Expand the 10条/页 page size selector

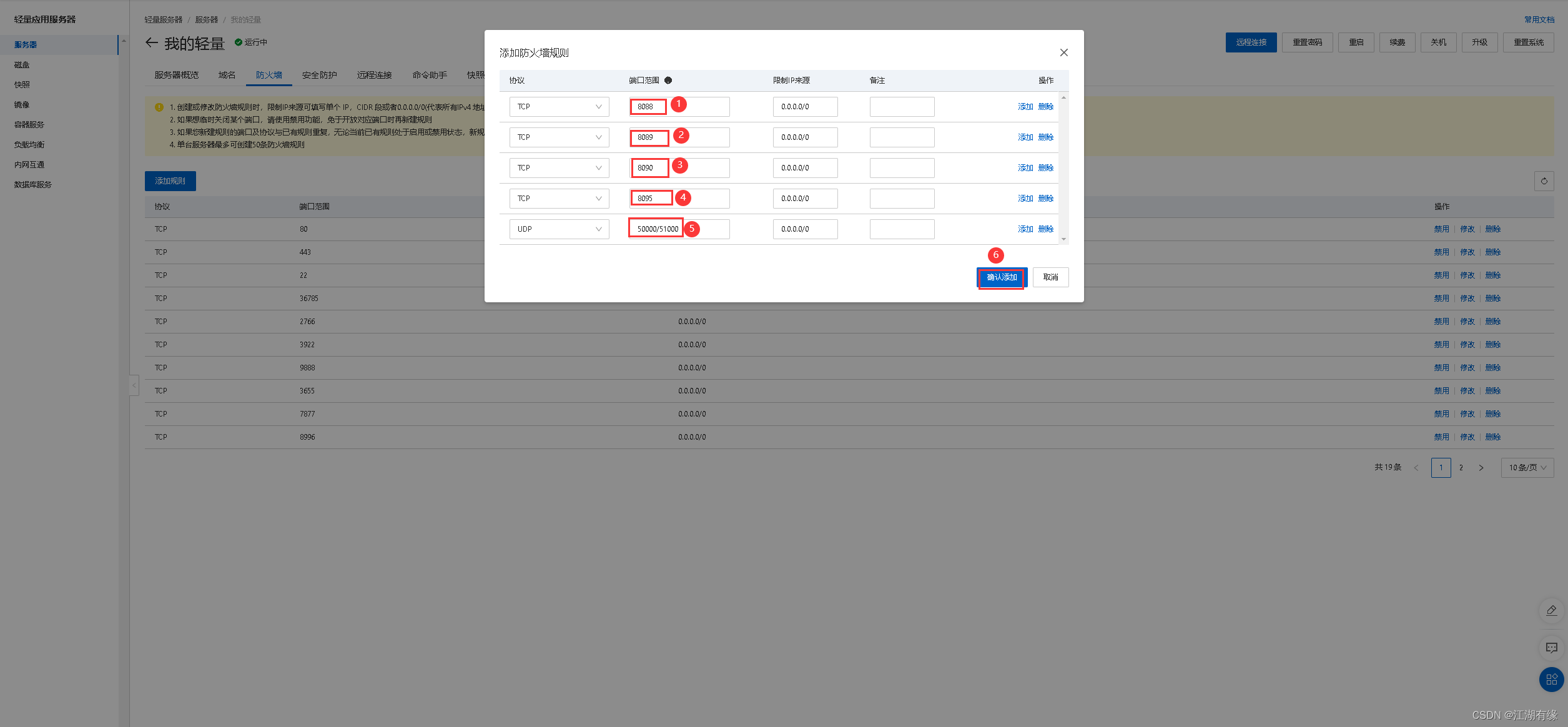pos(1527,468)
